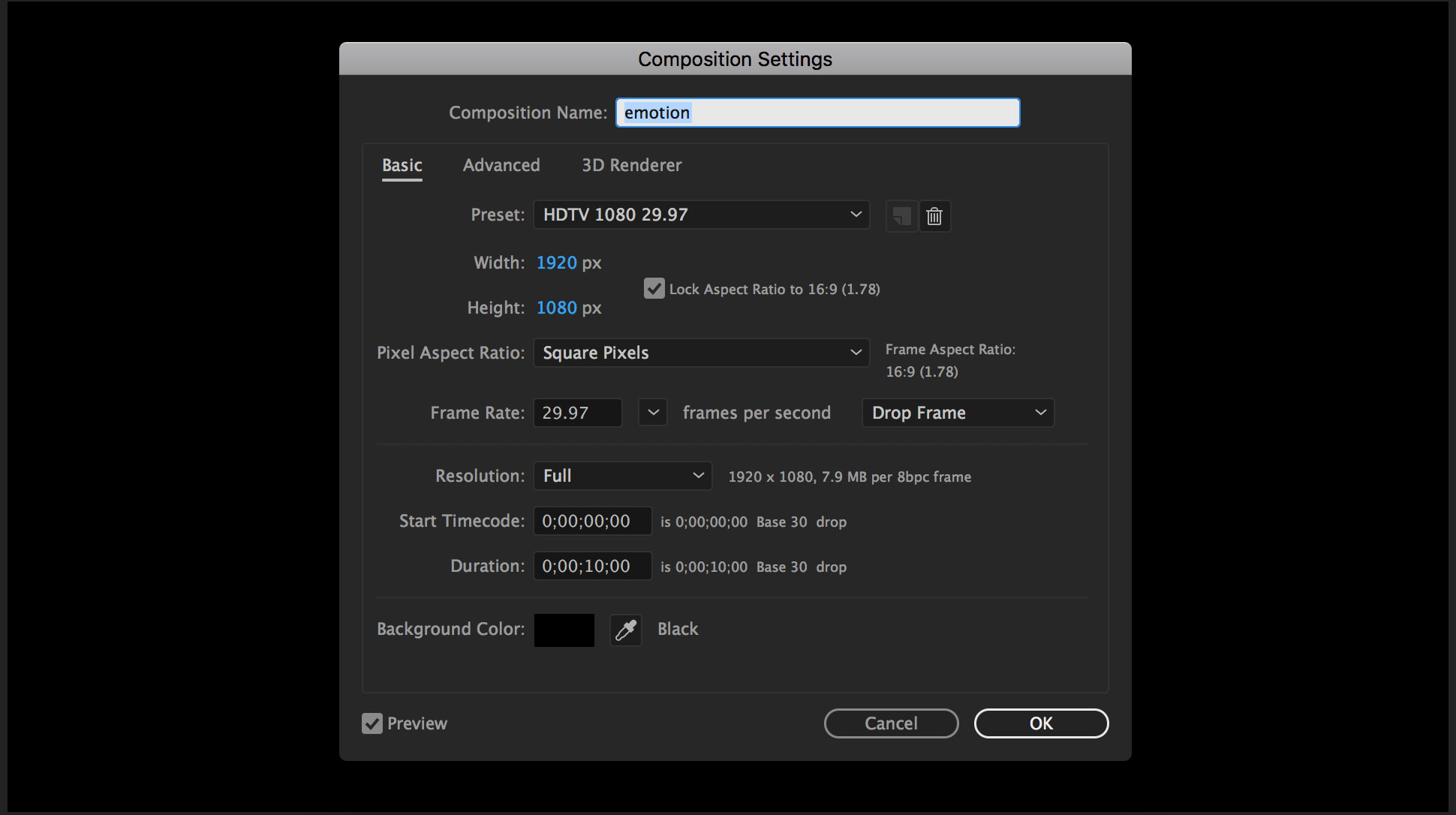The width and height of the screenshot is (1456, 815).
Task: Disable the Preview checkbox
Action: 372,723
